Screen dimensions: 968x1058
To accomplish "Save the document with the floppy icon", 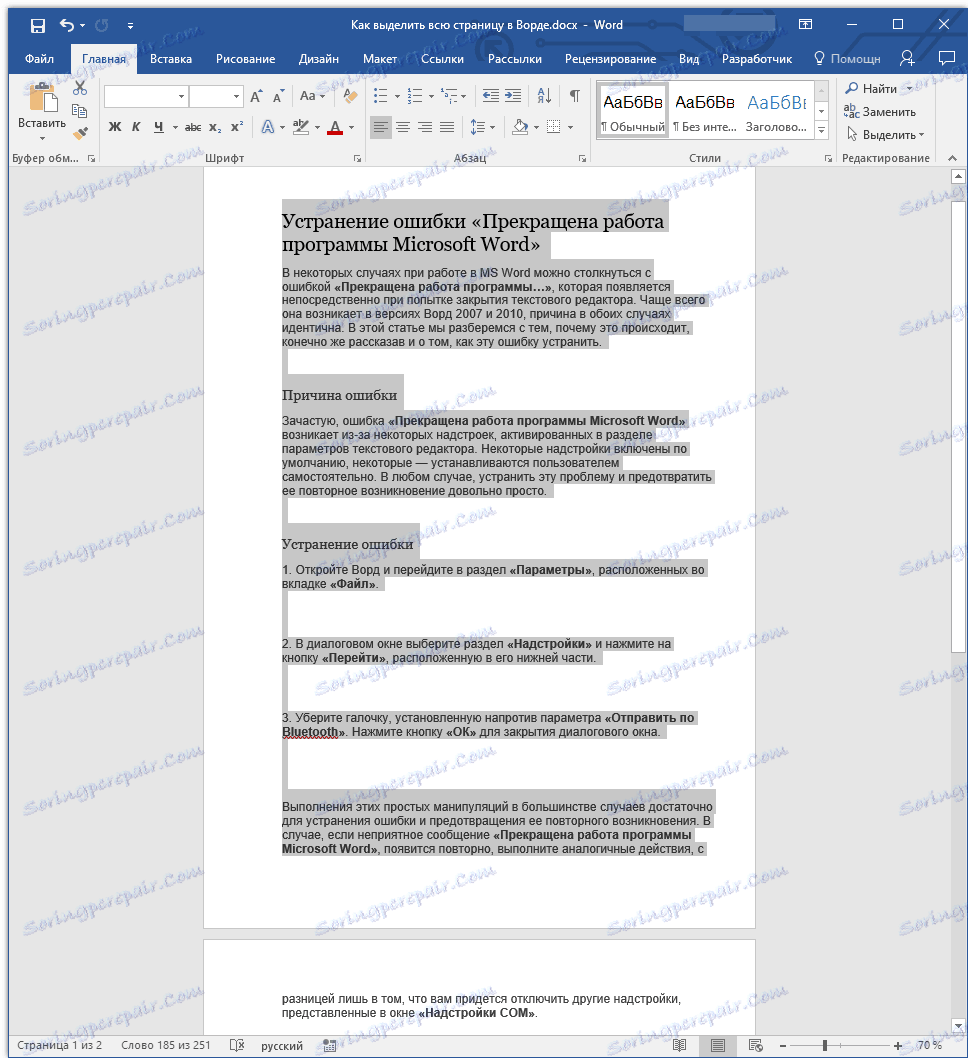I will coord(38,26).
